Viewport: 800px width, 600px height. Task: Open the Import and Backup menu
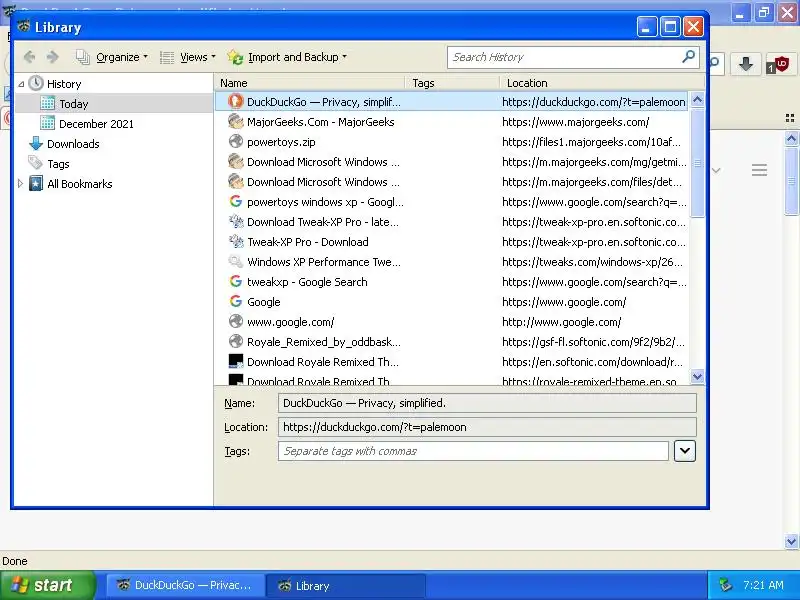[x=287, y=57]
